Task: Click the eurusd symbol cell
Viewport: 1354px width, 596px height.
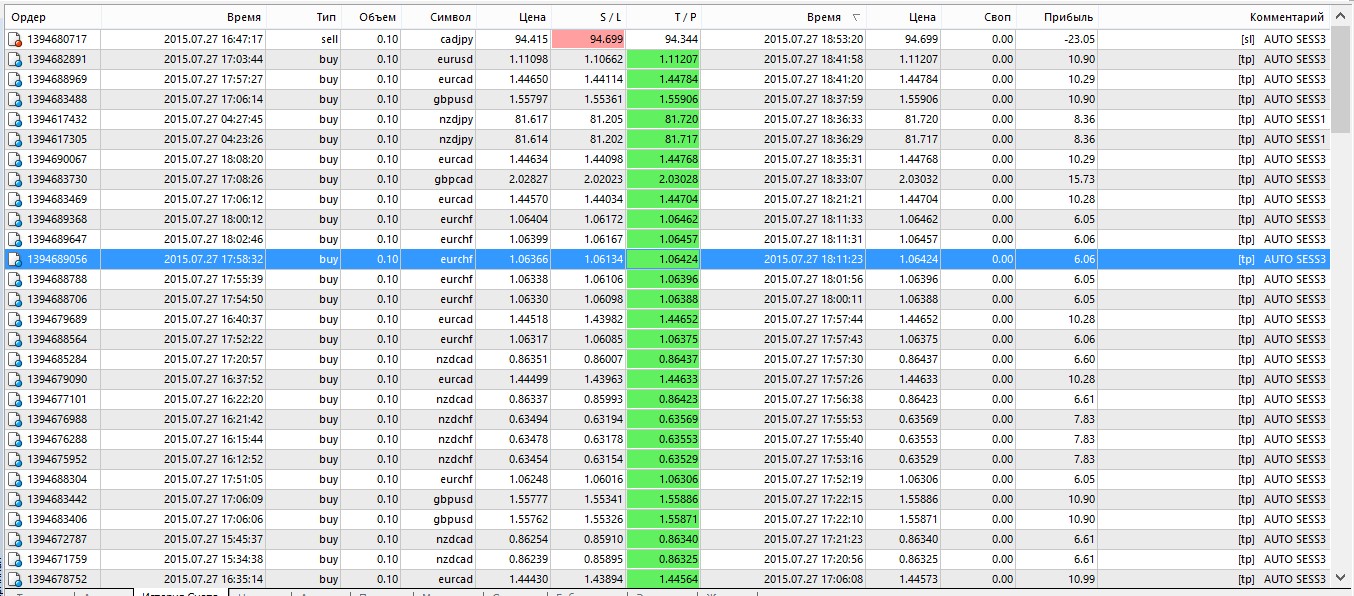Action: [456, 59]
